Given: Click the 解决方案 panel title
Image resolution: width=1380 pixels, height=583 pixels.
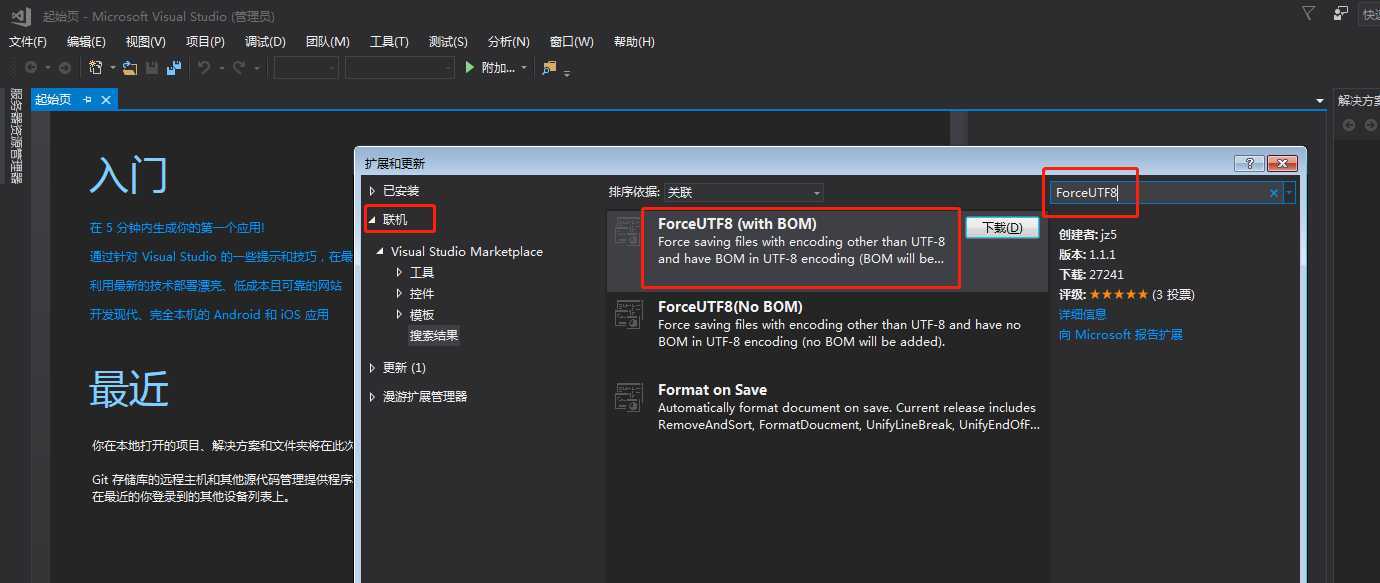Looking at the screenshot, I should [x=1358, y=101].
